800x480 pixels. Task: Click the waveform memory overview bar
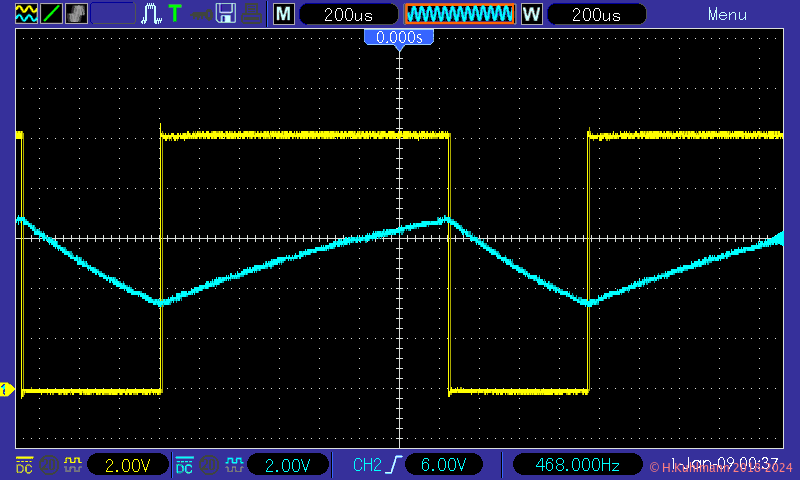pos(460,15)
